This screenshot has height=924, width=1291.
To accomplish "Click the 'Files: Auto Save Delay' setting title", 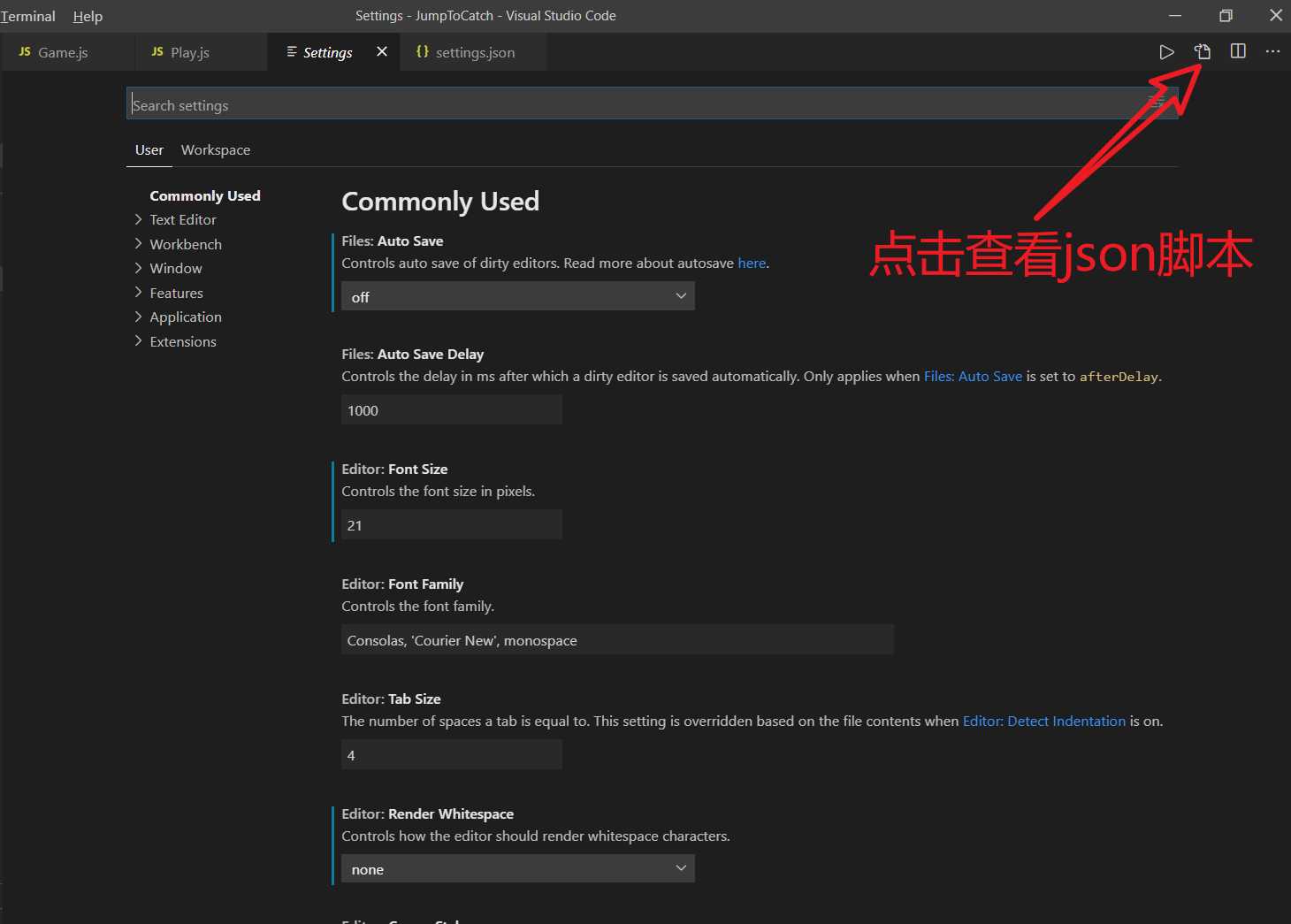I will point(413,354).
